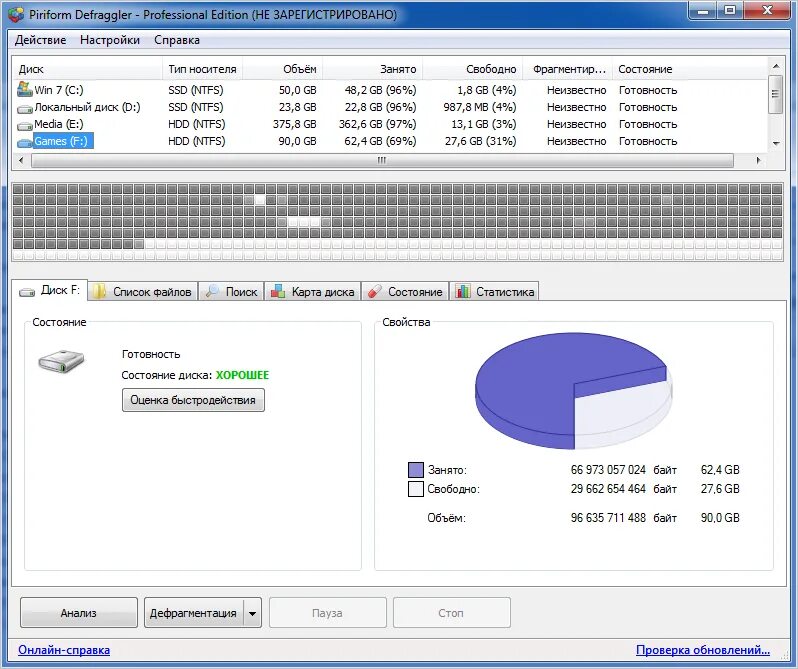This screenshot has height=669, width=798.
Task: Click the Оценка быстродействия button
Action: tap(193, 400)
